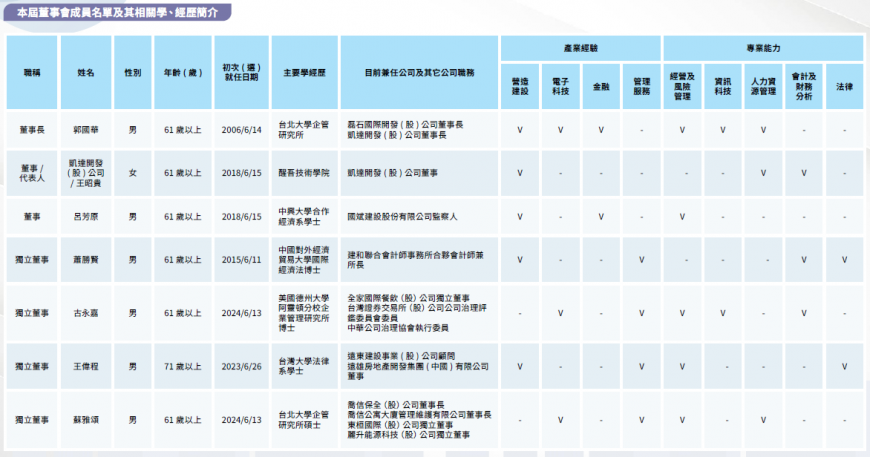
Task: Click the cell 磊石國際開發(股)公司董事長
Action: point(405,125)
